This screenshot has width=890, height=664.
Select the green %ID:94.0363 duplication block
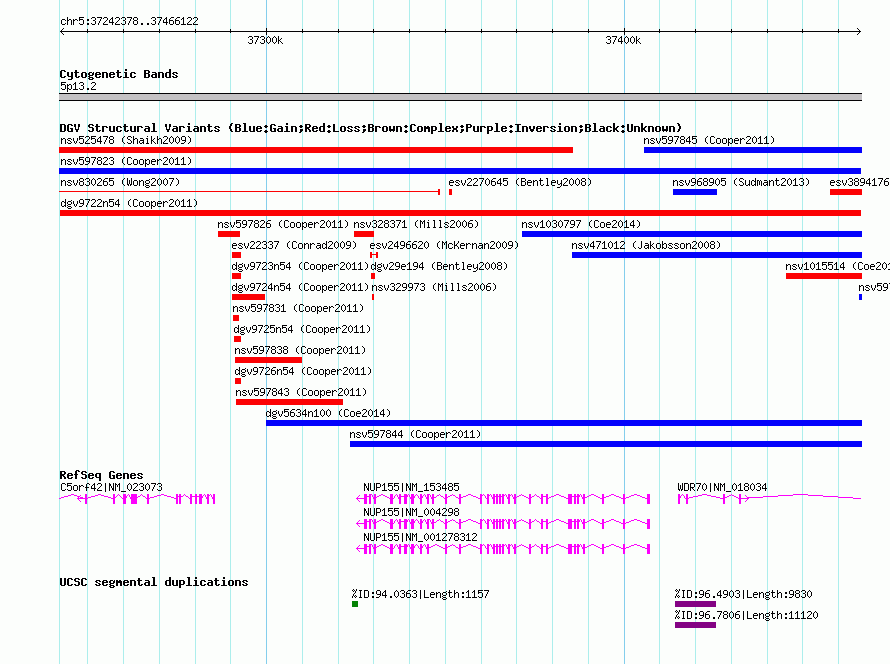[355, 604]
